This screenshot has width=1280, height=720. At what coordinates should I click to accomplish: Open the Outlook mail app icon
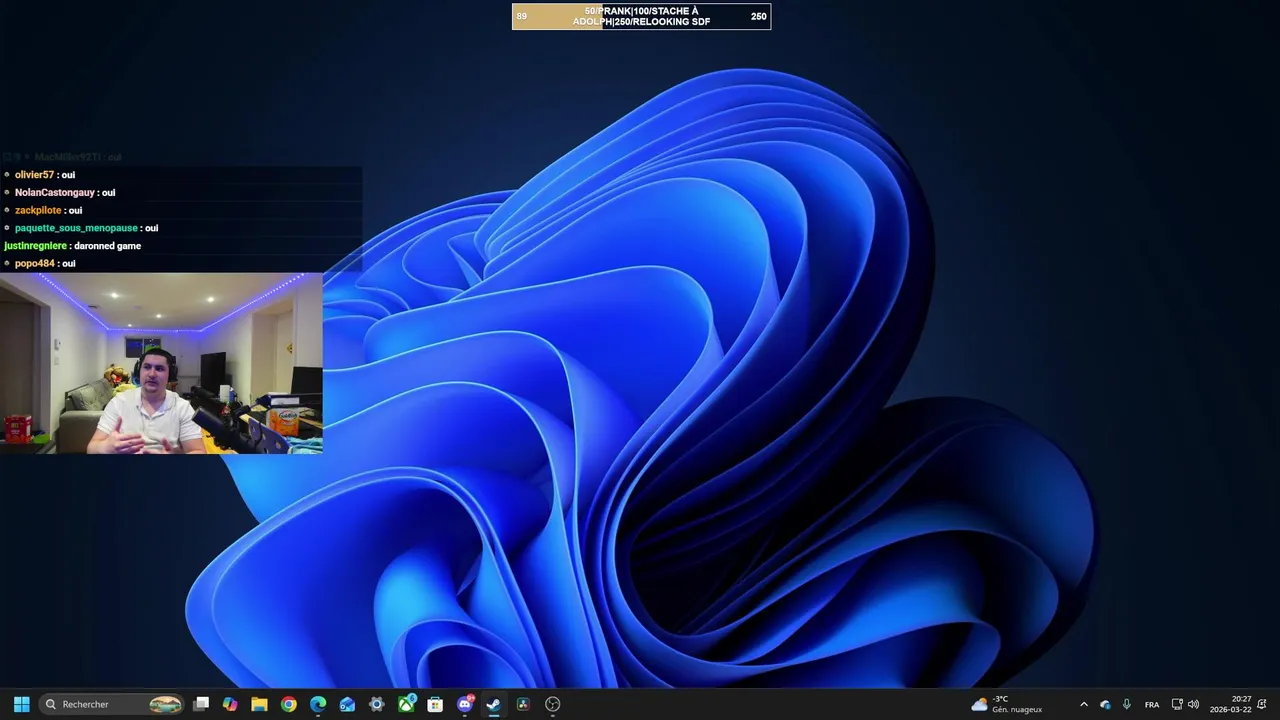[347, 704]
